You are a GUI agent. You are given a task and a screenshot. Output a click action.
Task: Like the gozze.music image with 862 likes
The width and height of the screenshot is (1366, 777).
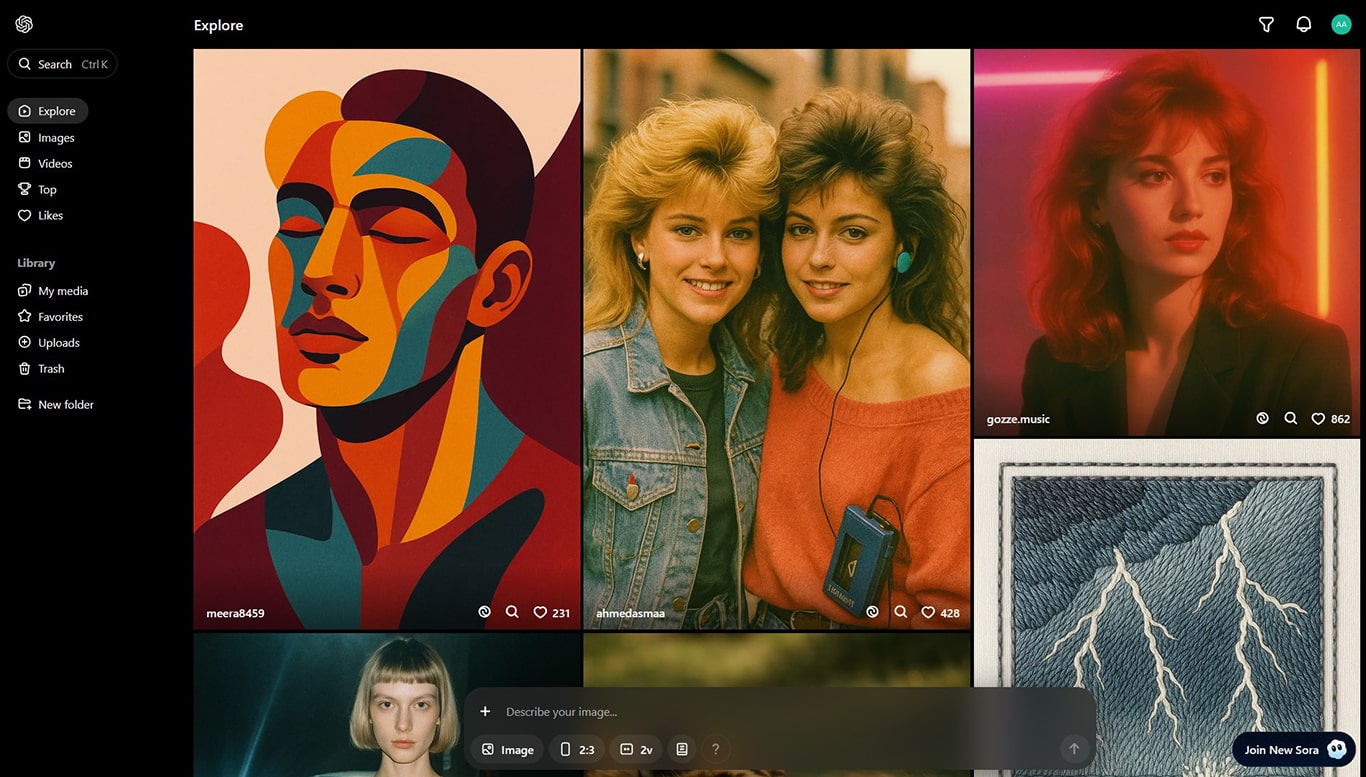point(1318,419)
